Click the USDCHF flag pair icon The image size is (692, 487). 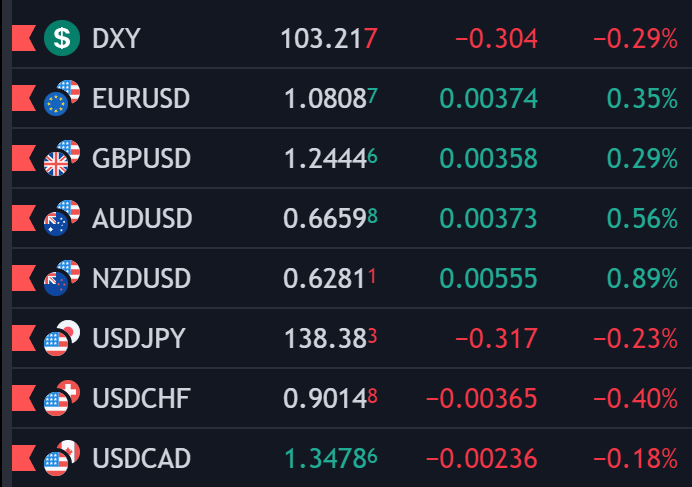(x=61, y=398)
